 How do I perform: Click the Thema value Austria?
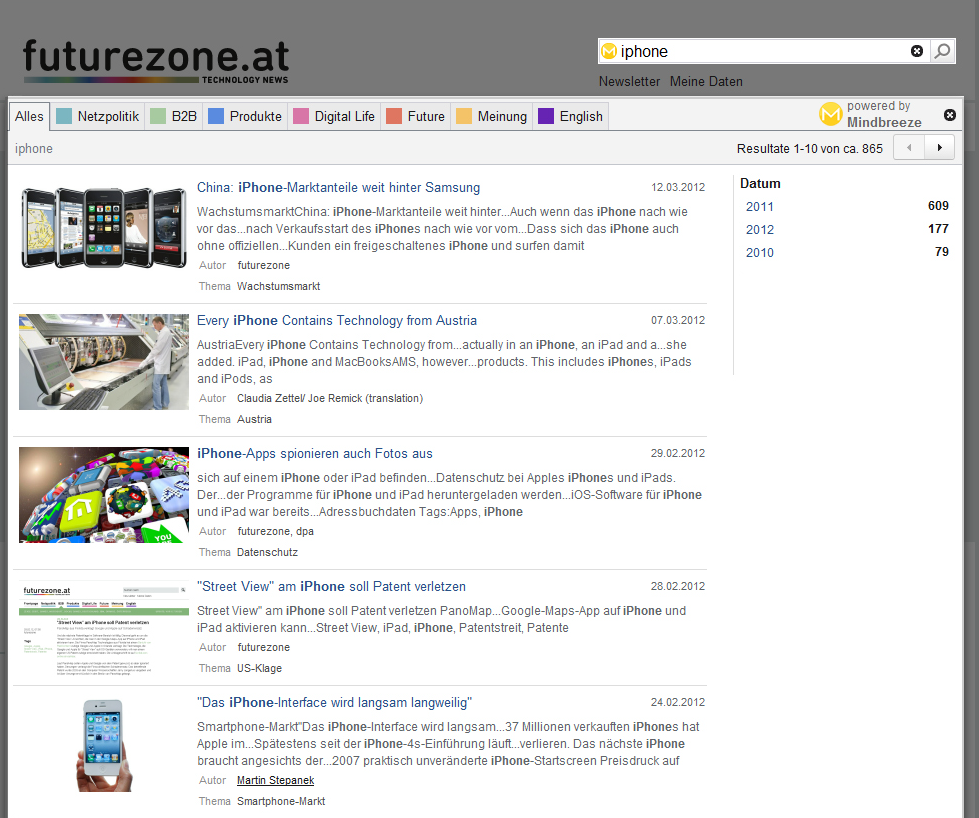(x=254, y=420)
